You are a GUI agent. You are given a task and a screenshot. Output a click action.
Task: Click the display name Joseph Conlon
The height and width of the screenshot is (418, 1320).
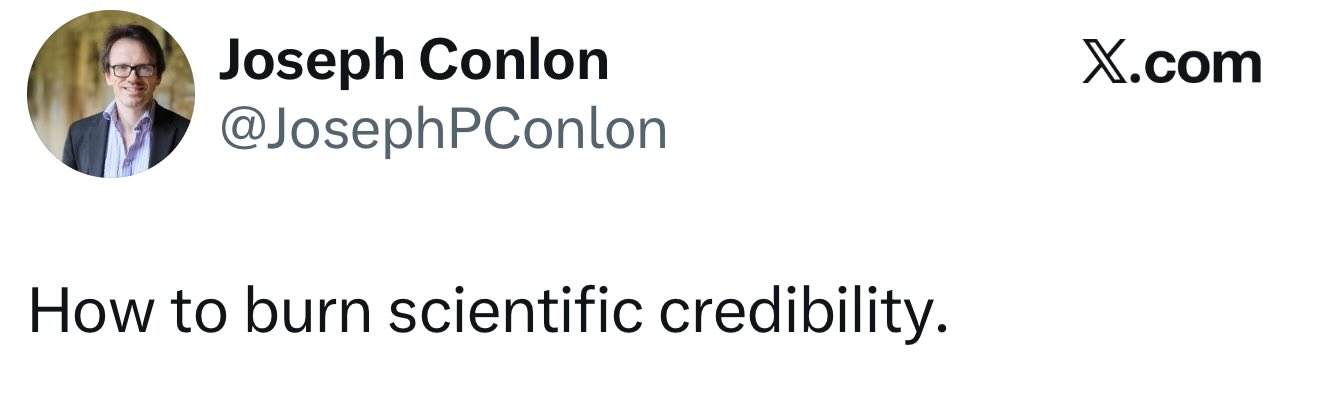(x=413, y=61)
